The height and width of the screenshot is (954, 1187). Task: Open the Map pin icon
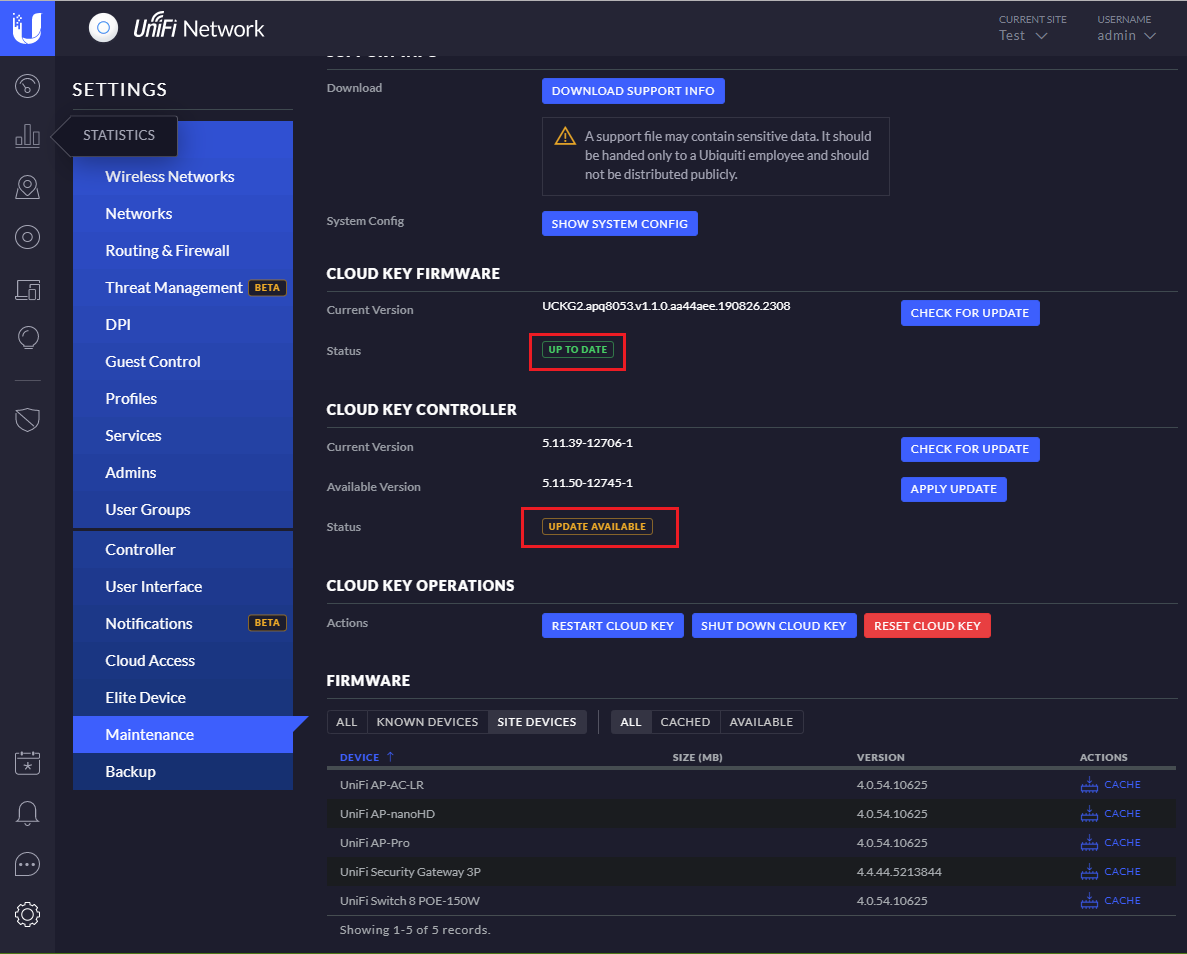point(27,187)
